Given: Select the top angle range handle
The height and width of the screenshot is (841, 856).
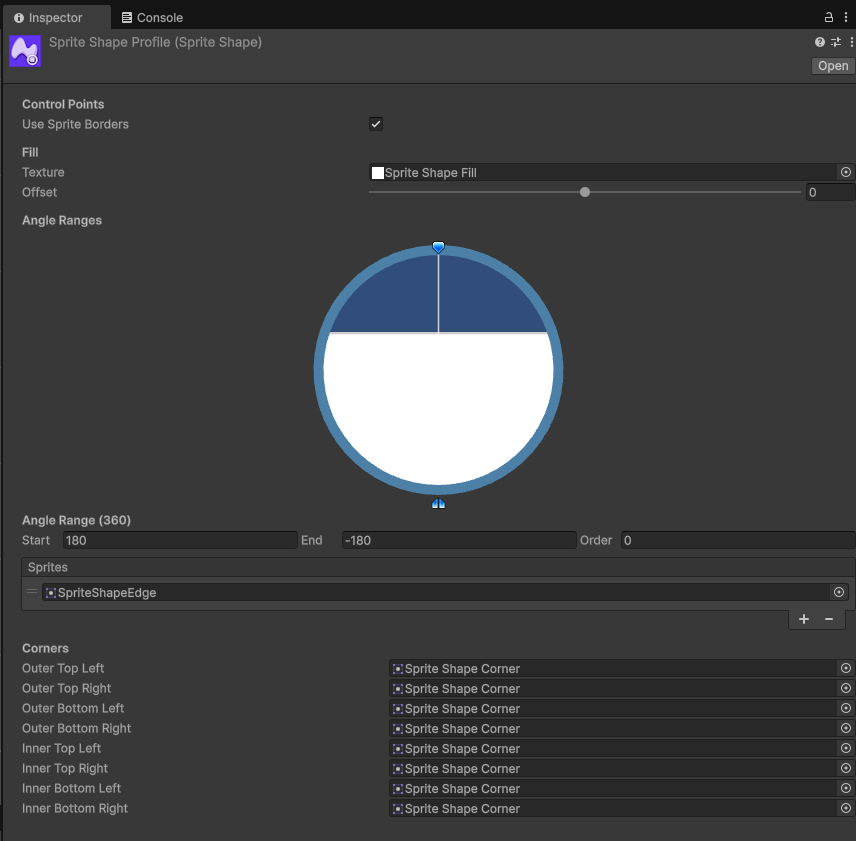Looking at the screenshot, I should click(438, 247).
